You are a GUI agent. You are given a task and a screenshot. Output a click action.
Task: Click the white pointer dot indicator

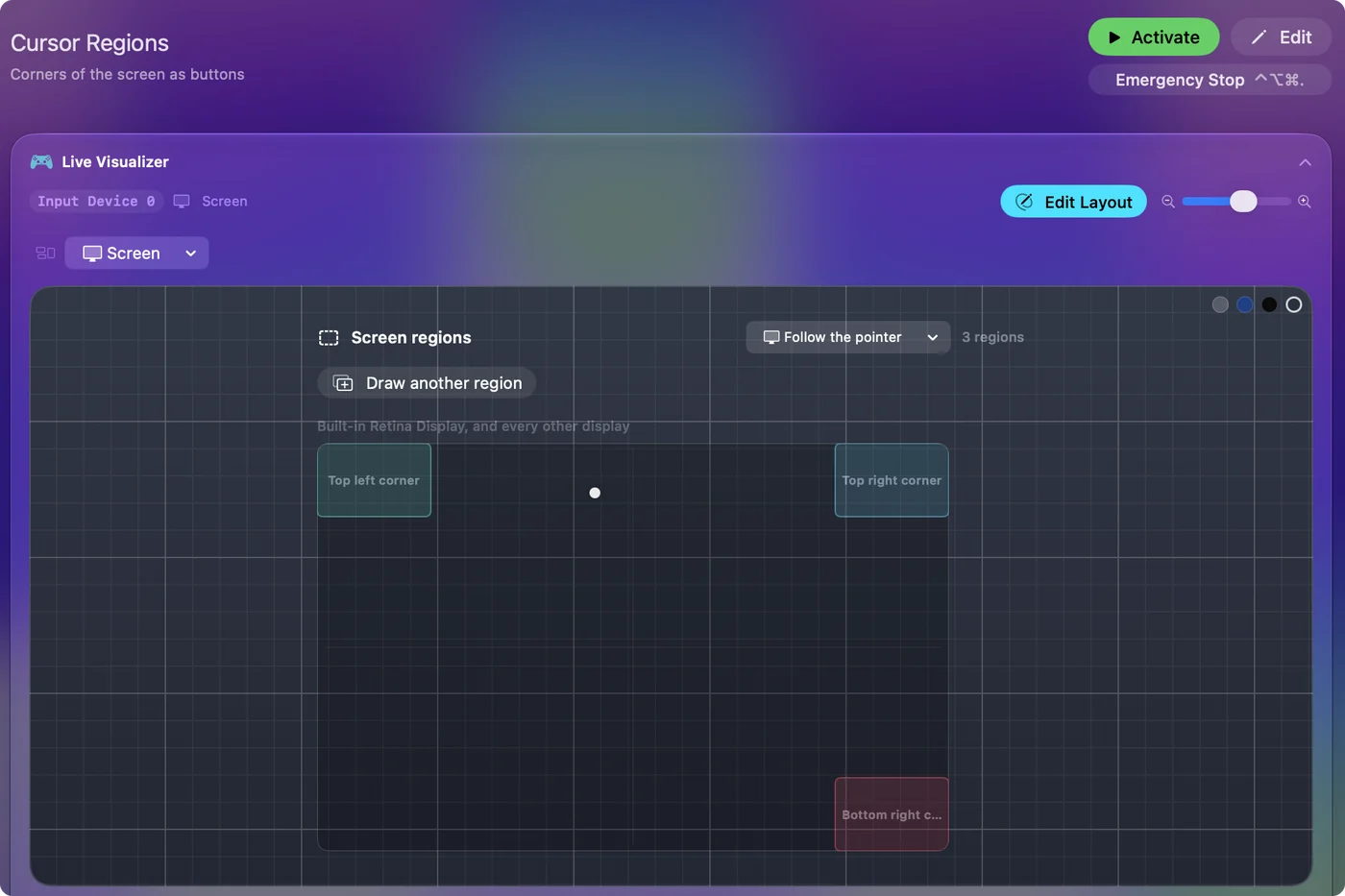coord(595,493)
